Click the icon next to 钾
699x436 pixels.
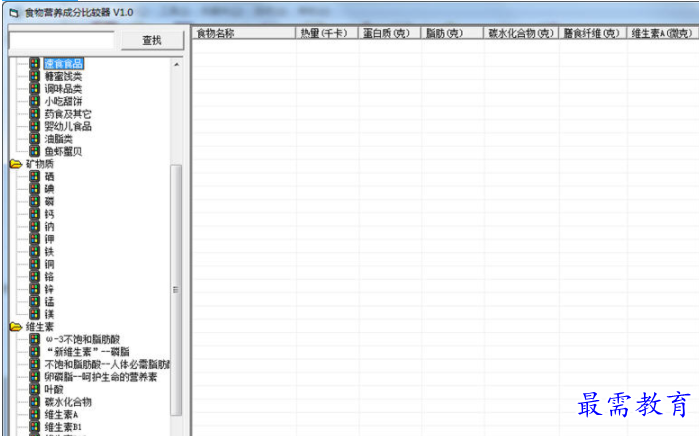pos(35,239)
